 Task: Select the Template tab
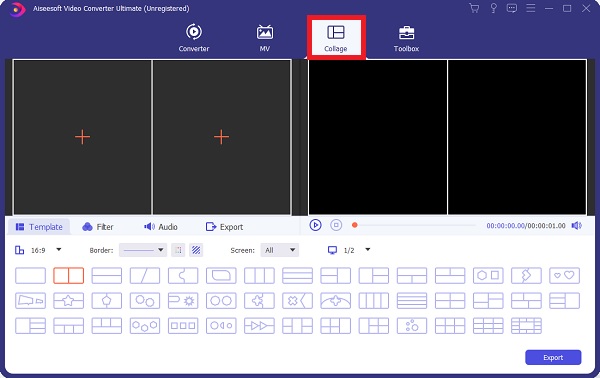(39, 227)
